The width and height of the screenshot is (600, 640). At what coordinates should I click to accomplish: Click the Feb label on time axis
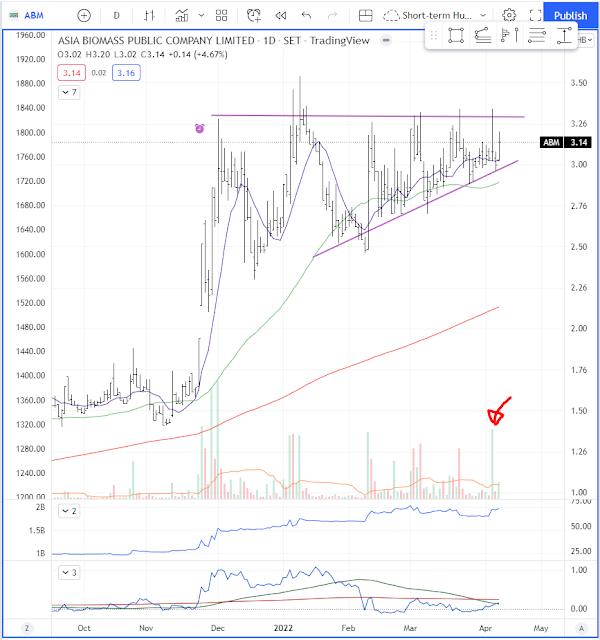348,628
